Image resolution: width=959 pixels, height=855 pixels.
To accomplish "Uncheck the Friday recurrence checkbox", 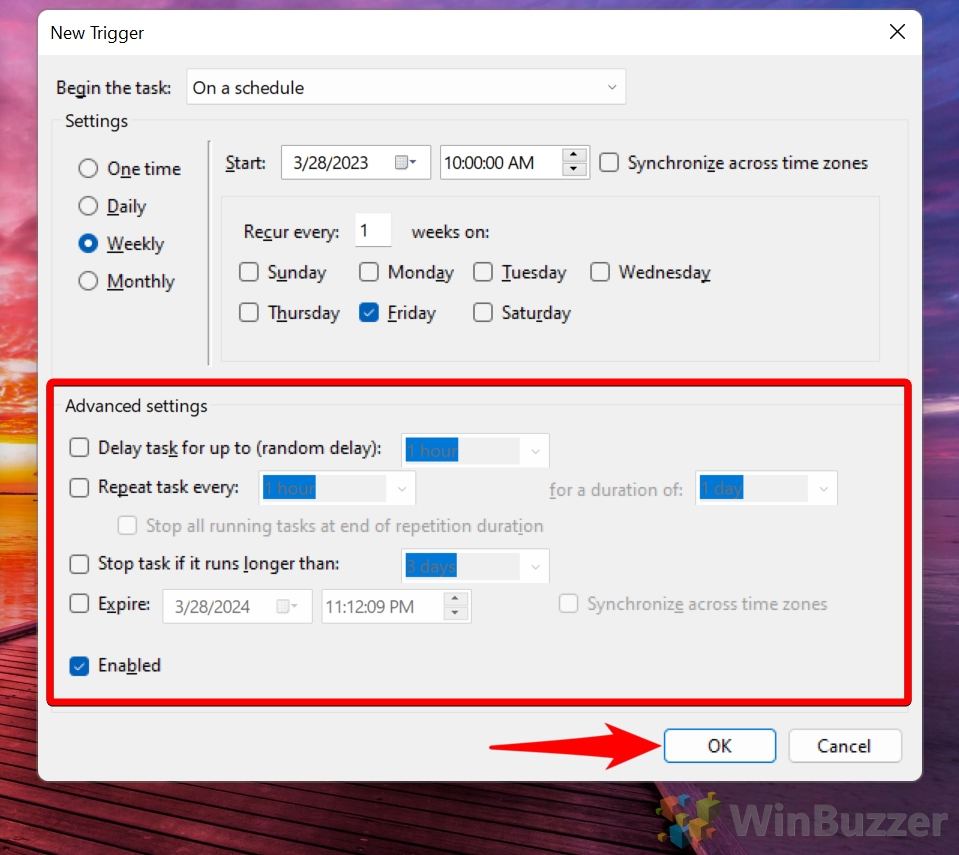I will tap(368, 312).
